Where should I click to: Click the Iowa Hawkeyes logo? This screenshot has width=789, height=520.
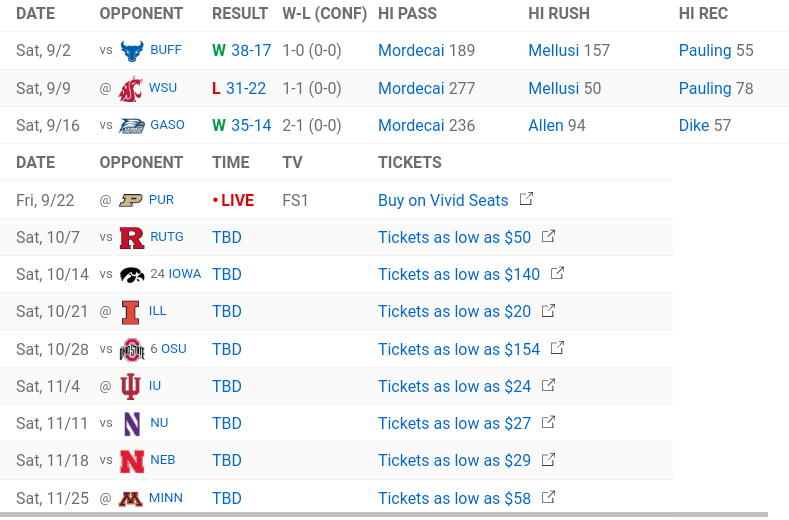pos(131,275)
